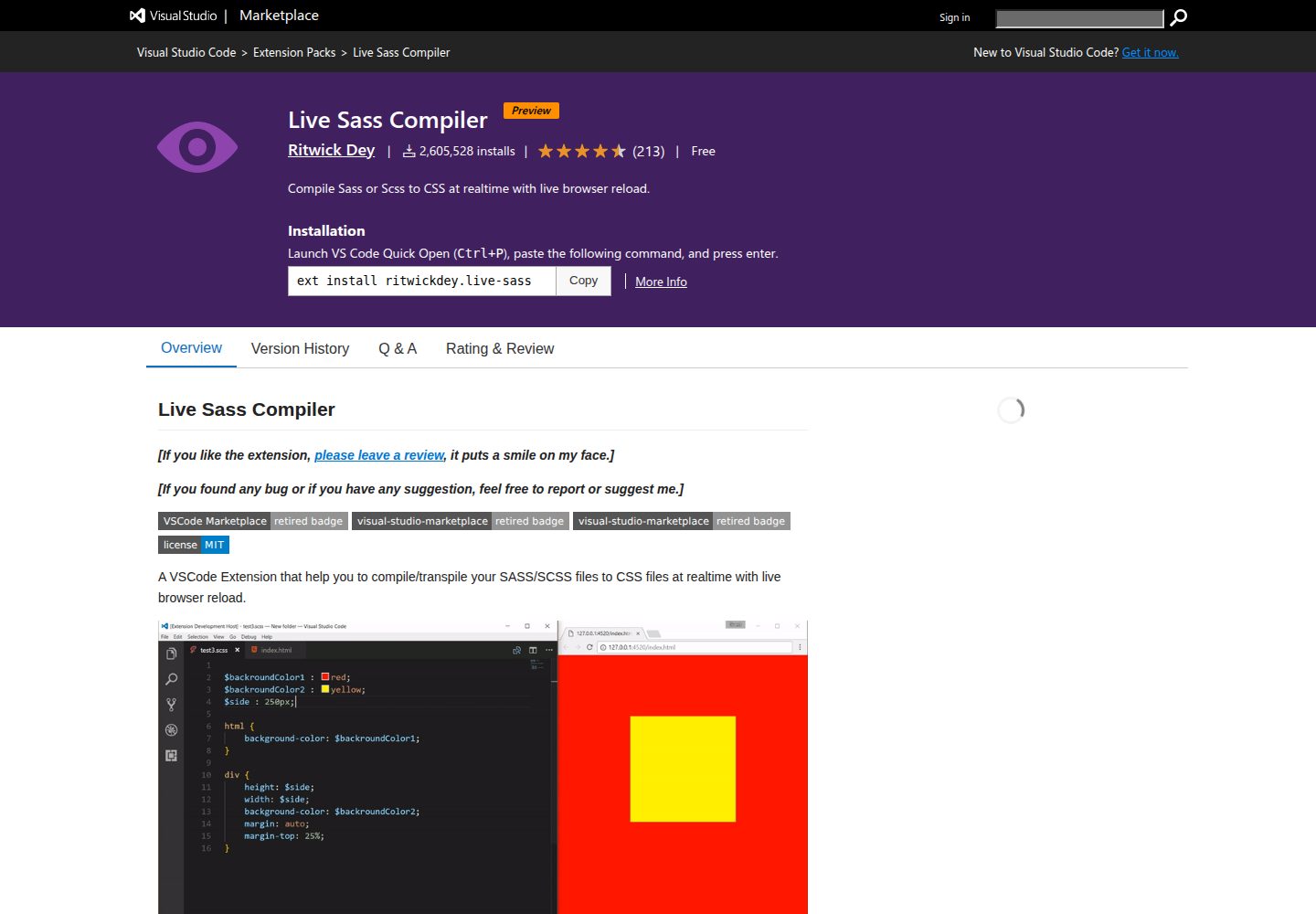Click 'please leave a review' link
Image resolution: width=1316 pixels, height=914 pixels.
pos(379,455)
